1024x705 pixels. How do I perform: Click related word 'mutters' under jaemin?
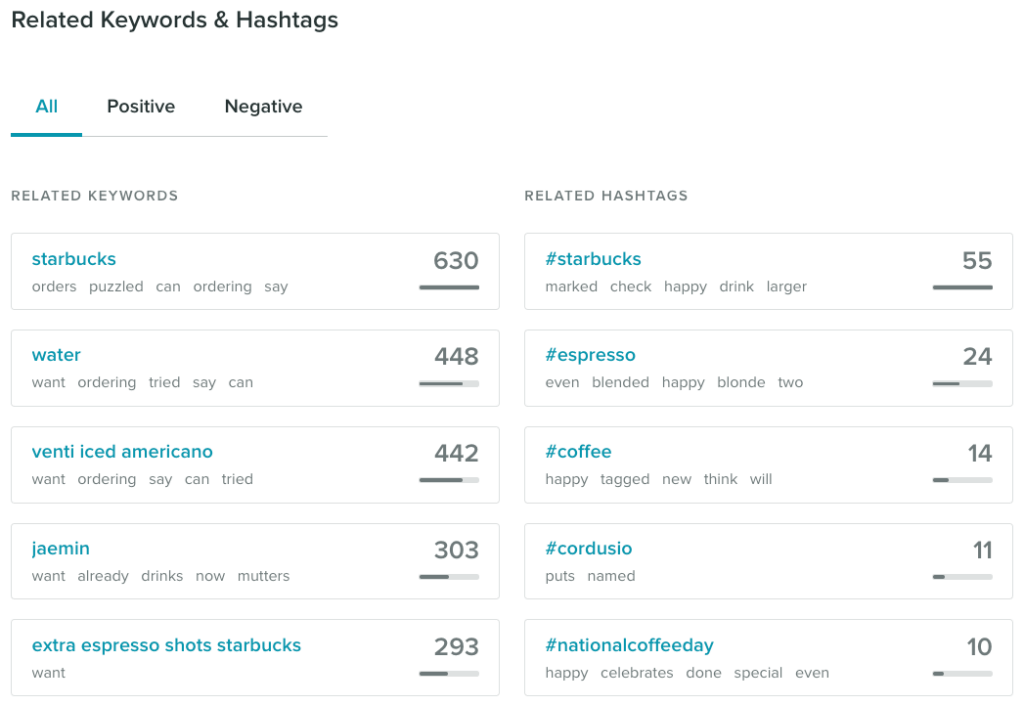[263, 576]
